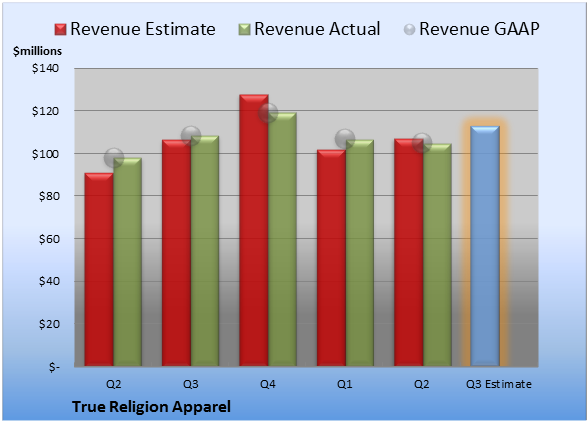Click the "$-" axis baseline value
This screenshot has width=588, height=422.
coord(54,366)
